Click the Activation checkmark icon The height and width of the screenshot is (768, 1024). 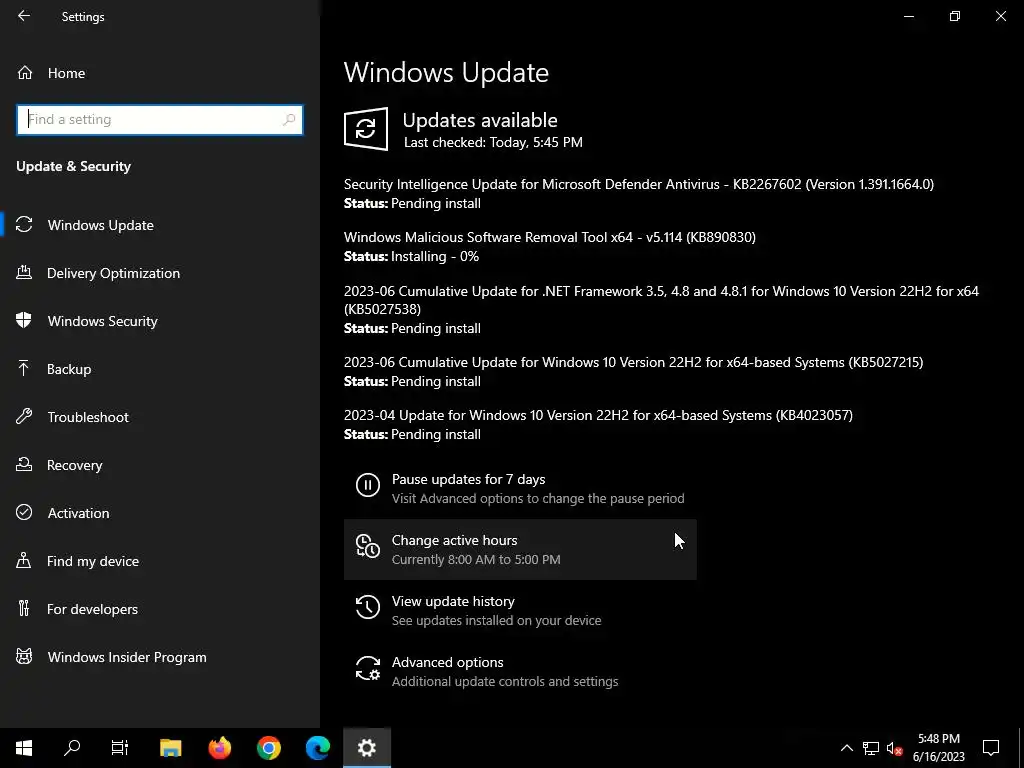click(24, 513)
